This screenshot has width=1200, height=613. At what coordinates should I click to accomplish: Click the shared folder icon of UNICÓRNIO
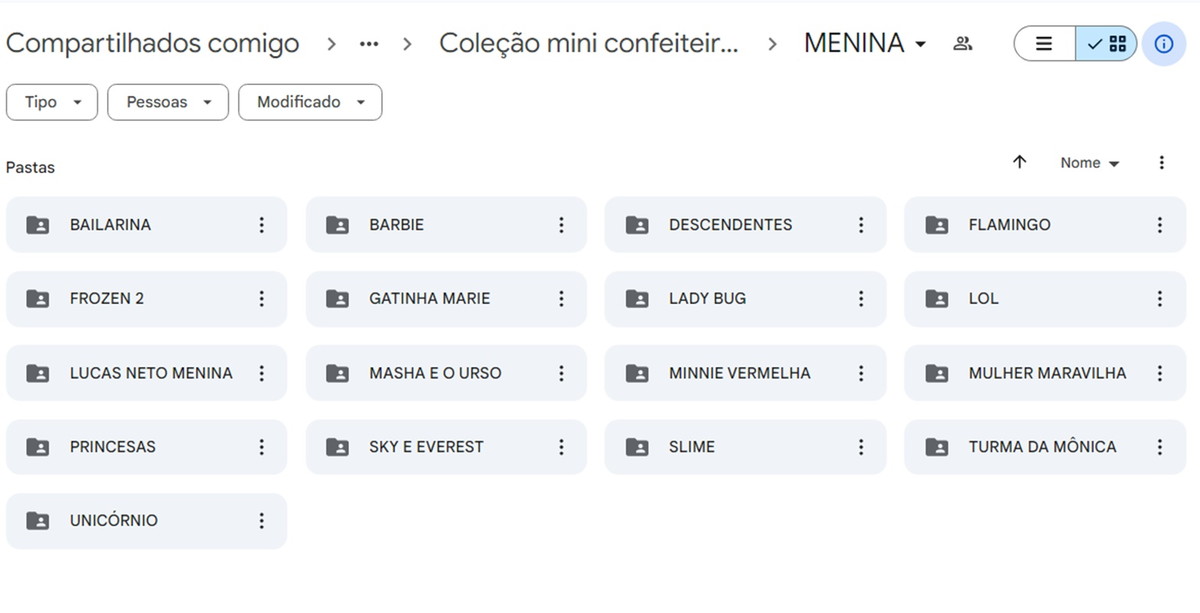click(x=37, y=521)
